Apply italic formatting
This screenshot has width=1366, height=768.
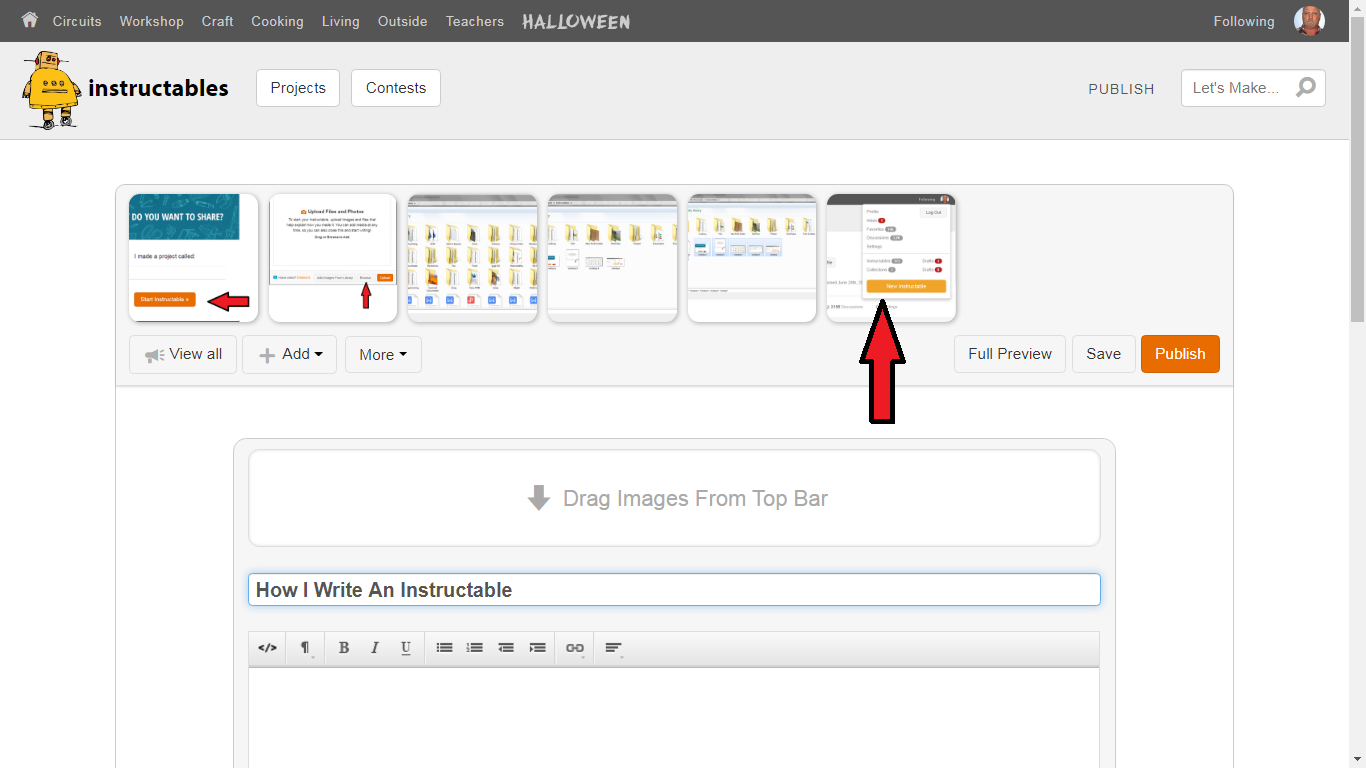pos(375,648)
